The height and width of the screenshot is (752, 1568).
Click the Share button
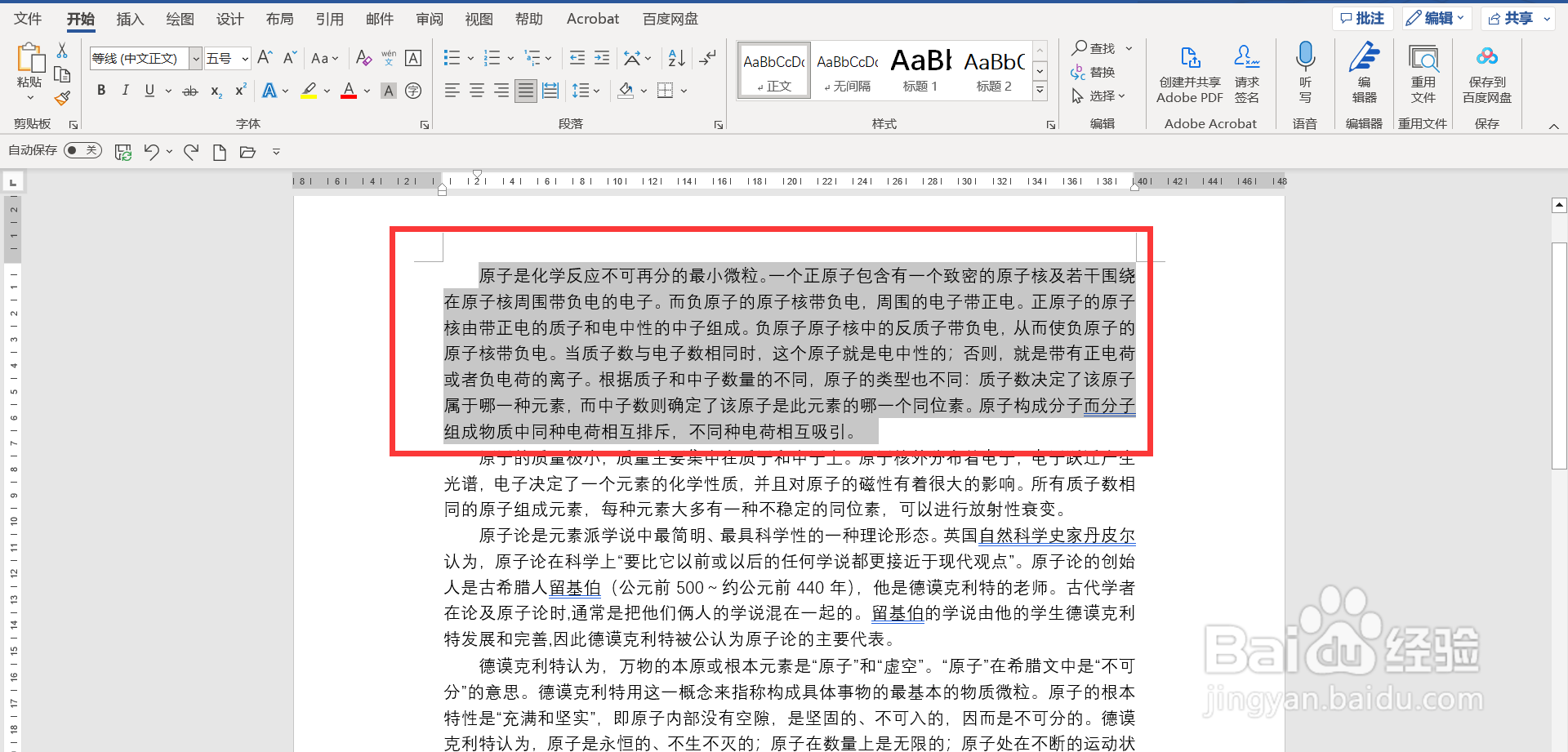pos(1517,18)
